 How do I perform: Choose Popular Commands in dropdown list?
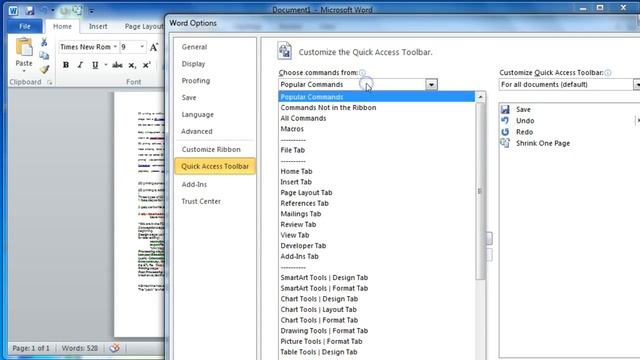pos(377,97)
